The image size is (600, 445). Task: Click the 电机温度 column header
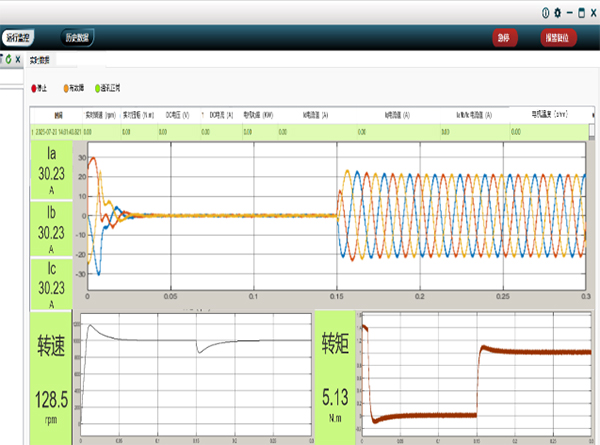pyautogui.click(x=549, y=114)
